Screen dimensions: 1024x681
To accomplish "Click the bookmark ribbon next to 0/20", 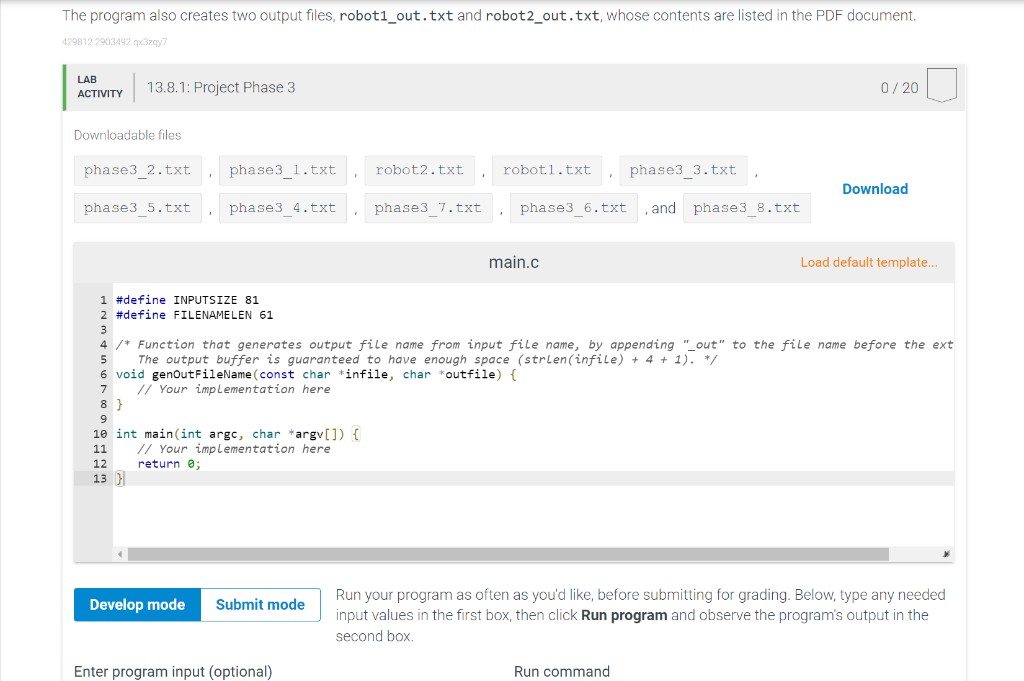I will [941, 87].
